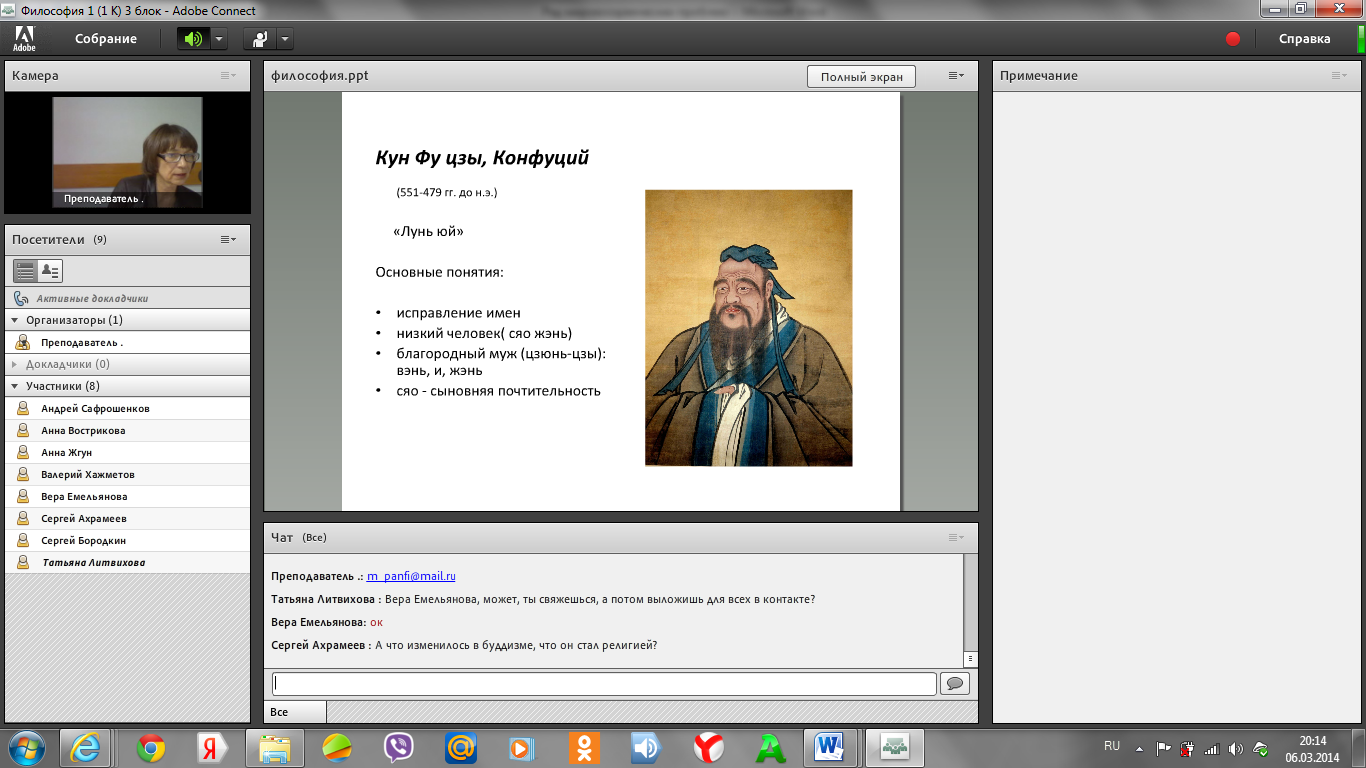Open the Собрание menu

point(106,39)
